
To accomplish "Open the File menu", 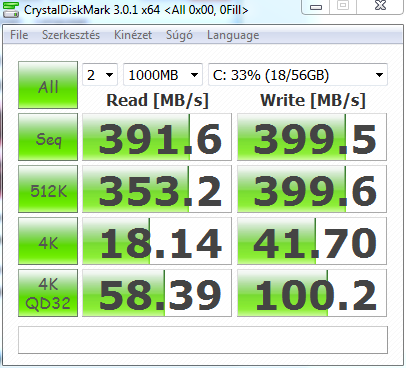I will tap(19, 35).
